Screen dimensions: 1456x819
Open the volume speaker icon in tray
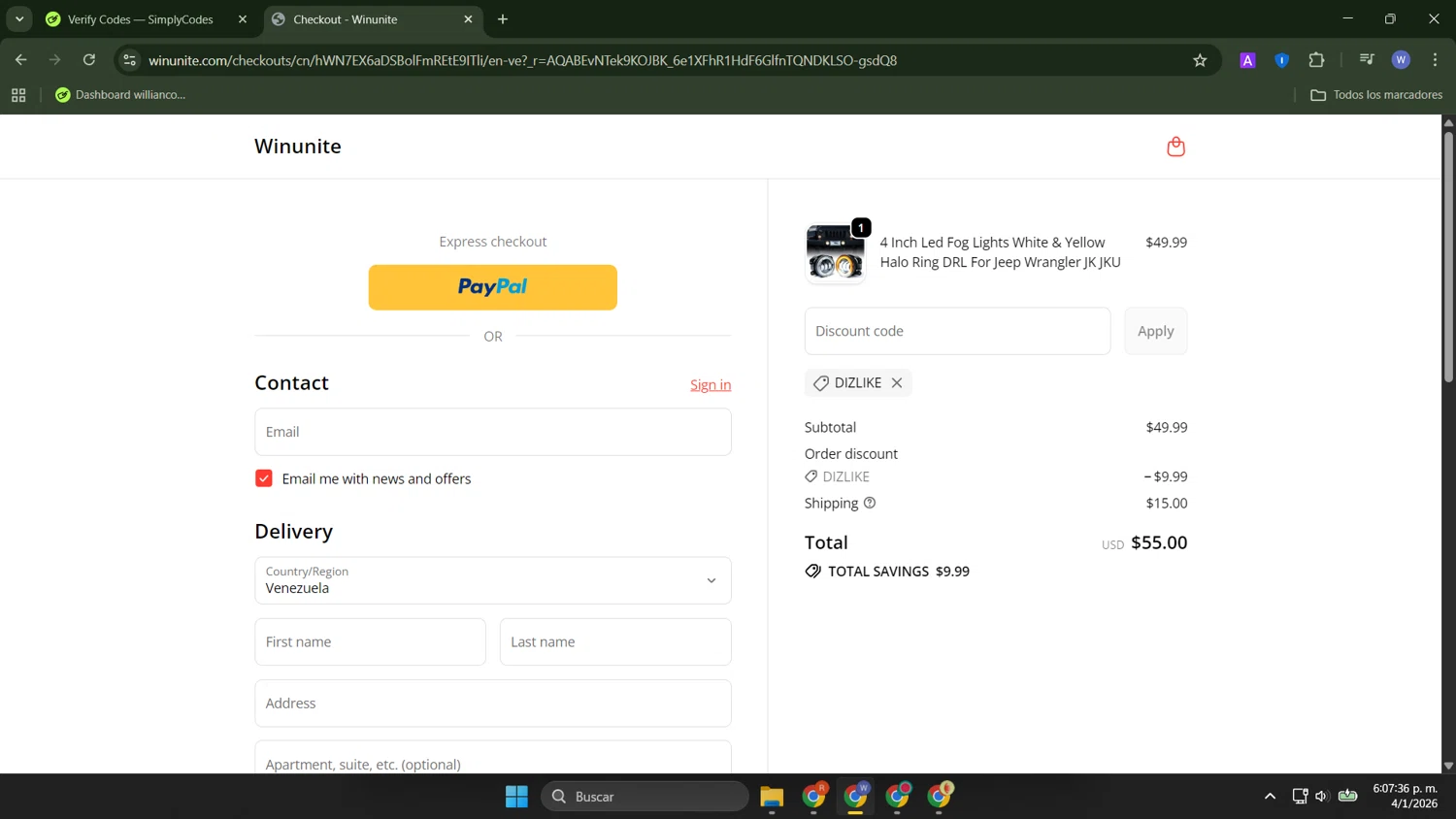point(1322,797)
